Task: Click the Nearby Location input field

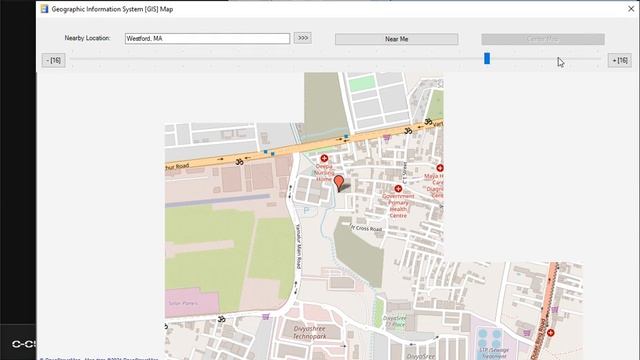Action: (x=207, y=38)
